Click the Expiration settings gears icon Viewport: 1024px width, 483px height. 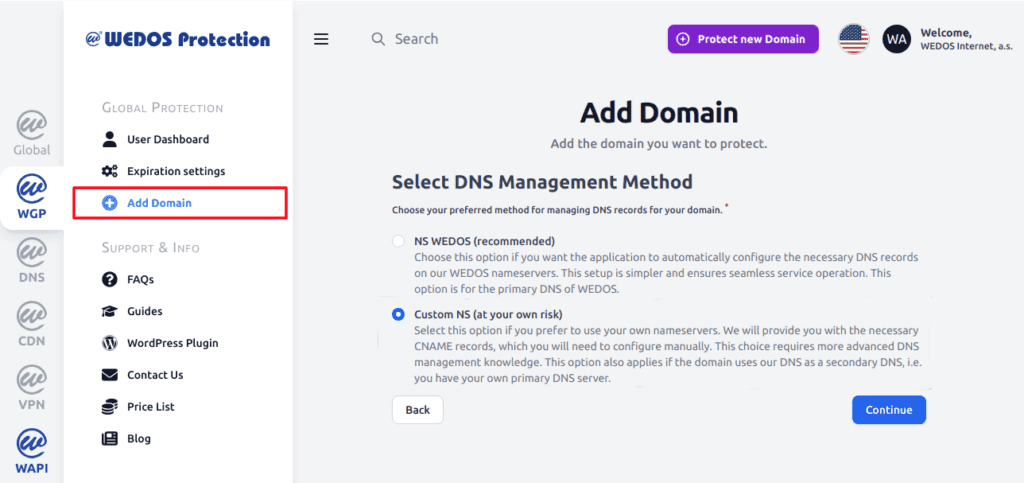click(110, 171)
